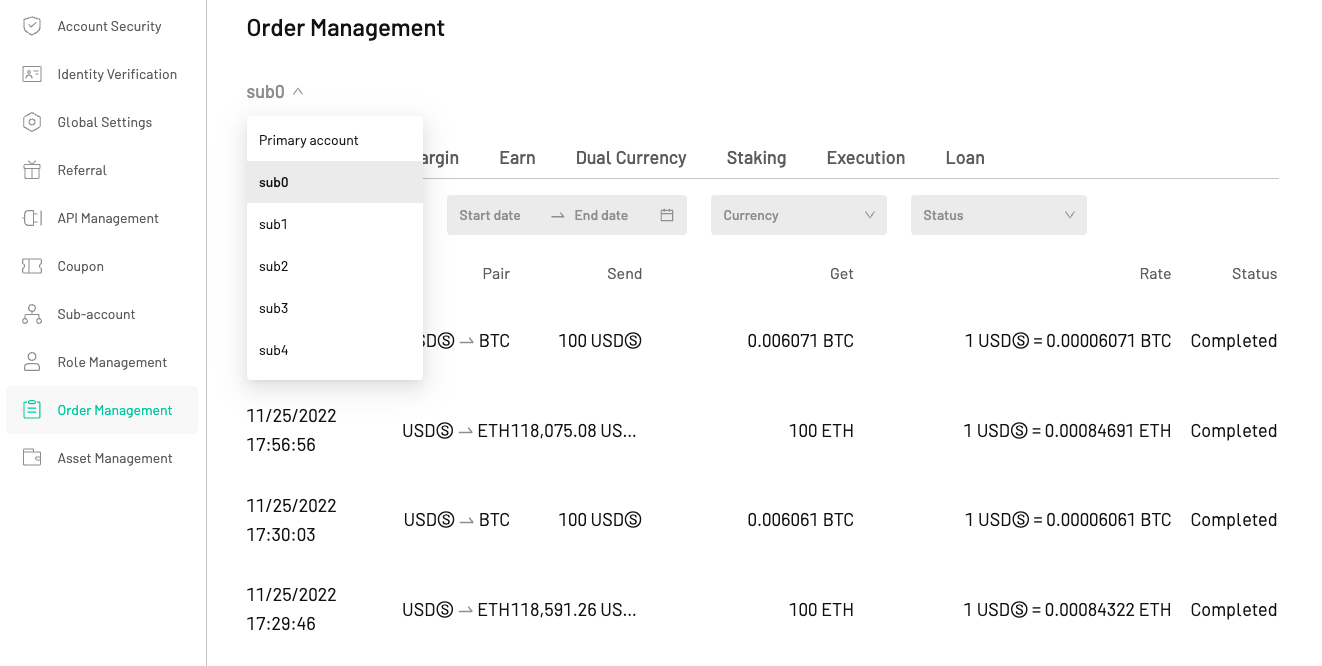Click the Status column header
This screenshot has height=666, width=1322.
pos(1254,274)
